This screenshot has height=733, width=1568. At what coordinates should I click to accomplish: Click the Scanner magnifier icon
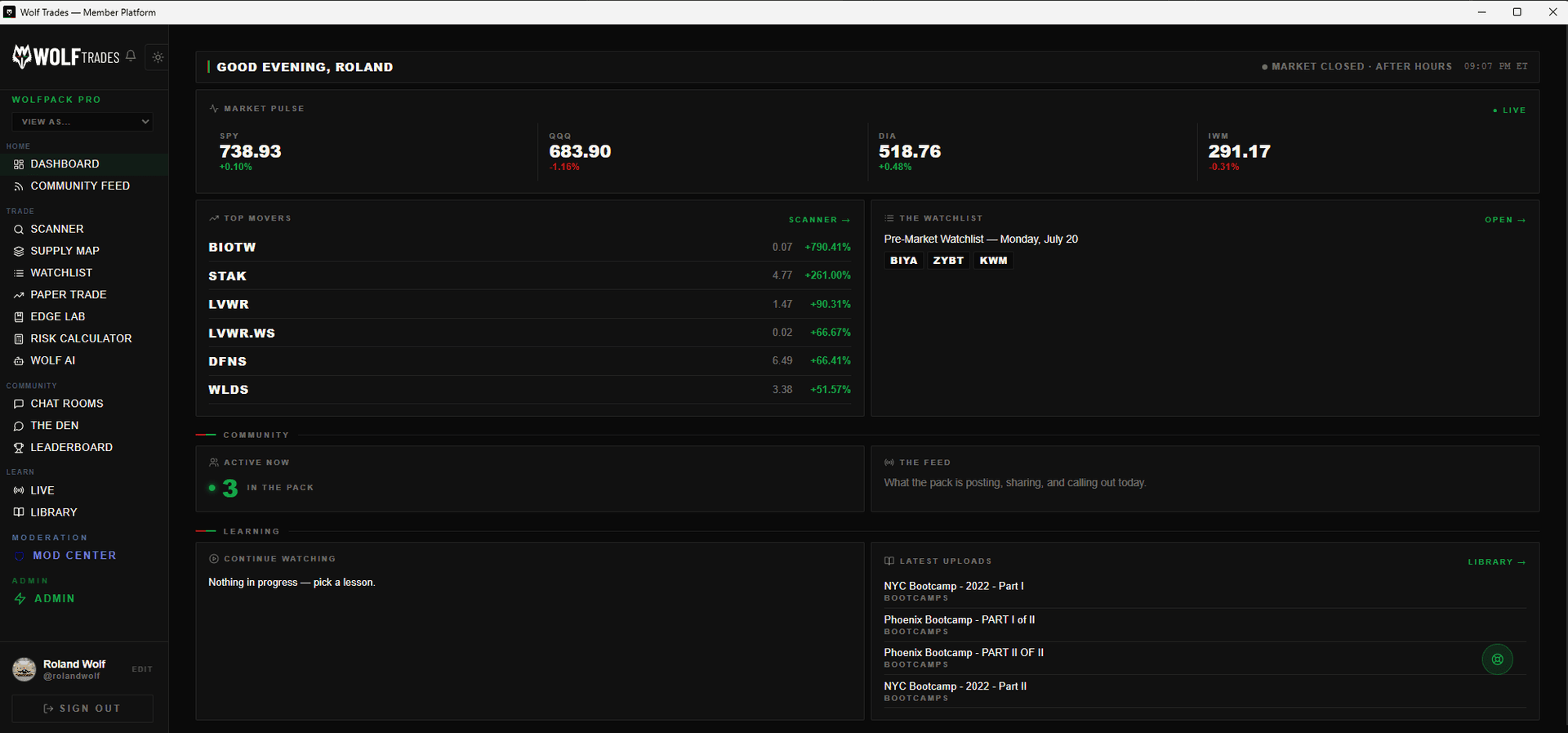(19, 230)
